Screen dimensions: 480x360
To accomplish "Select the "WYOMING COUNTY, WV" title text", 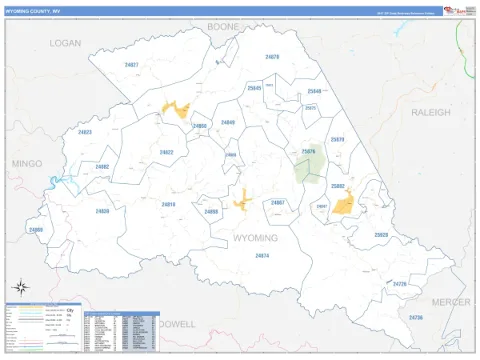I will 33,11.
